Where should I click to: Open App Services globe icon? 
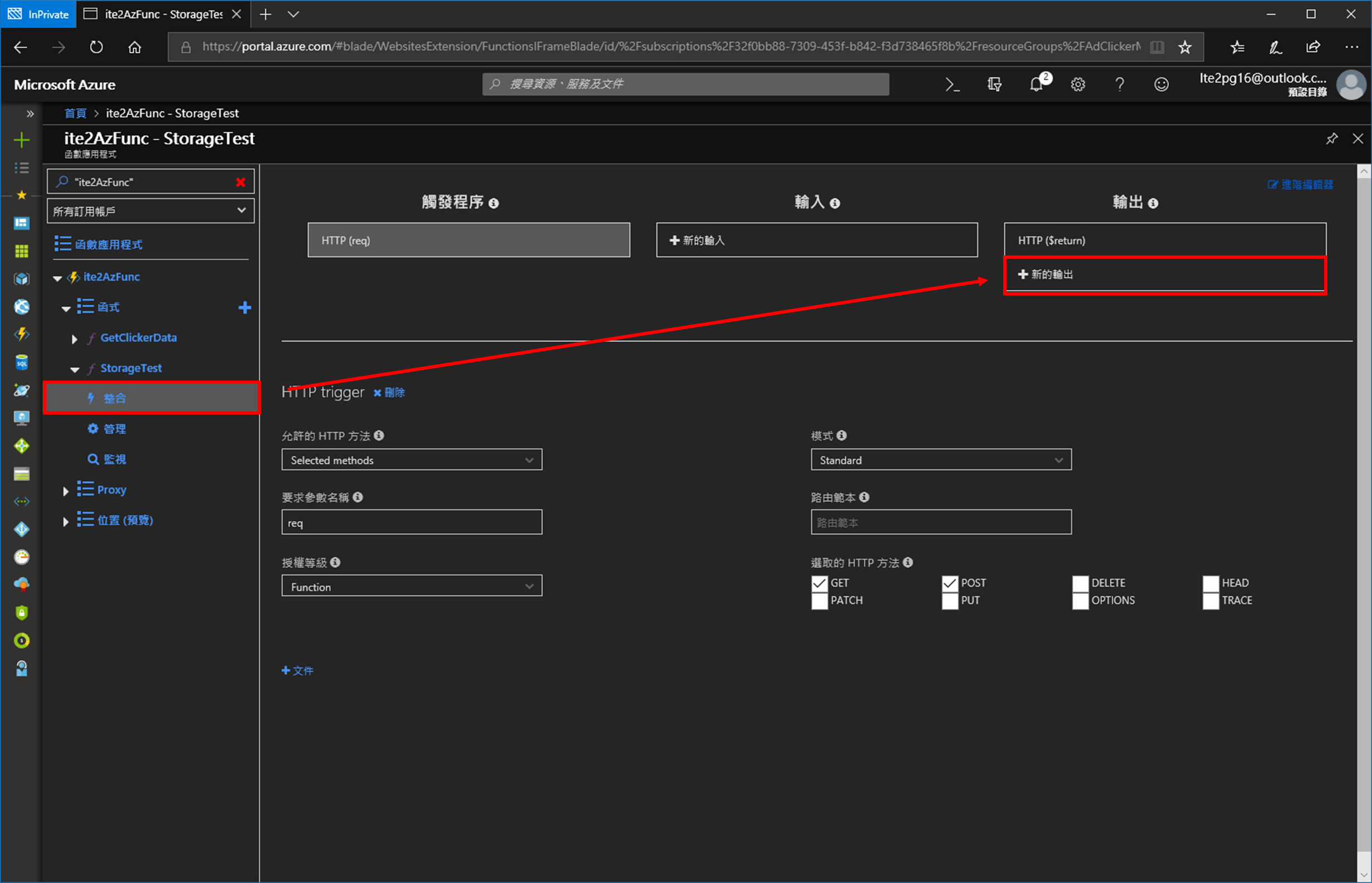tap(22, 307)
